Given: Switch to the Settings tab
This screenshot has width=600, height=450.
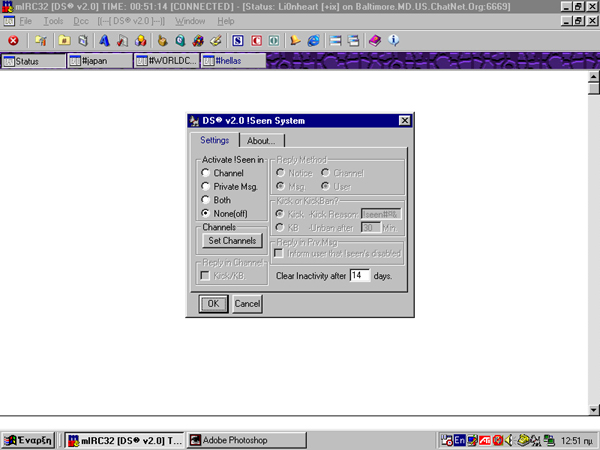Looking at the screenshot, I should click(x=214, y=140).
